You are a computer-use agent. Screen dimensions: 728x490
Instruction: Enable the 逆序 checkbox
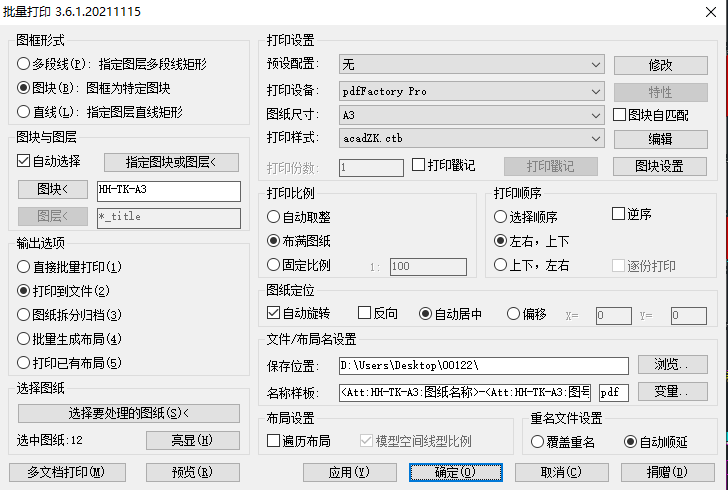(619, 214)
